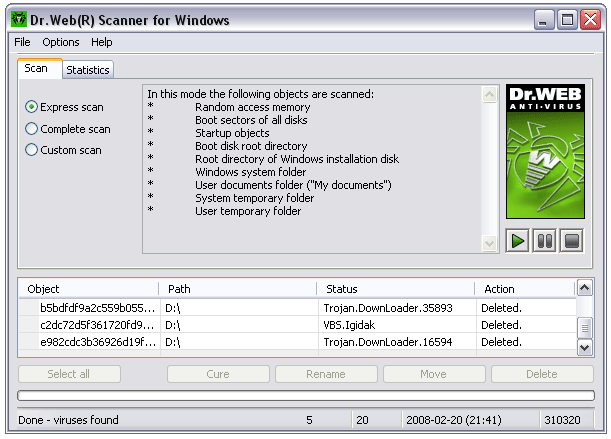Open the Help menu
611x439 pixels.
click(102, 42)
